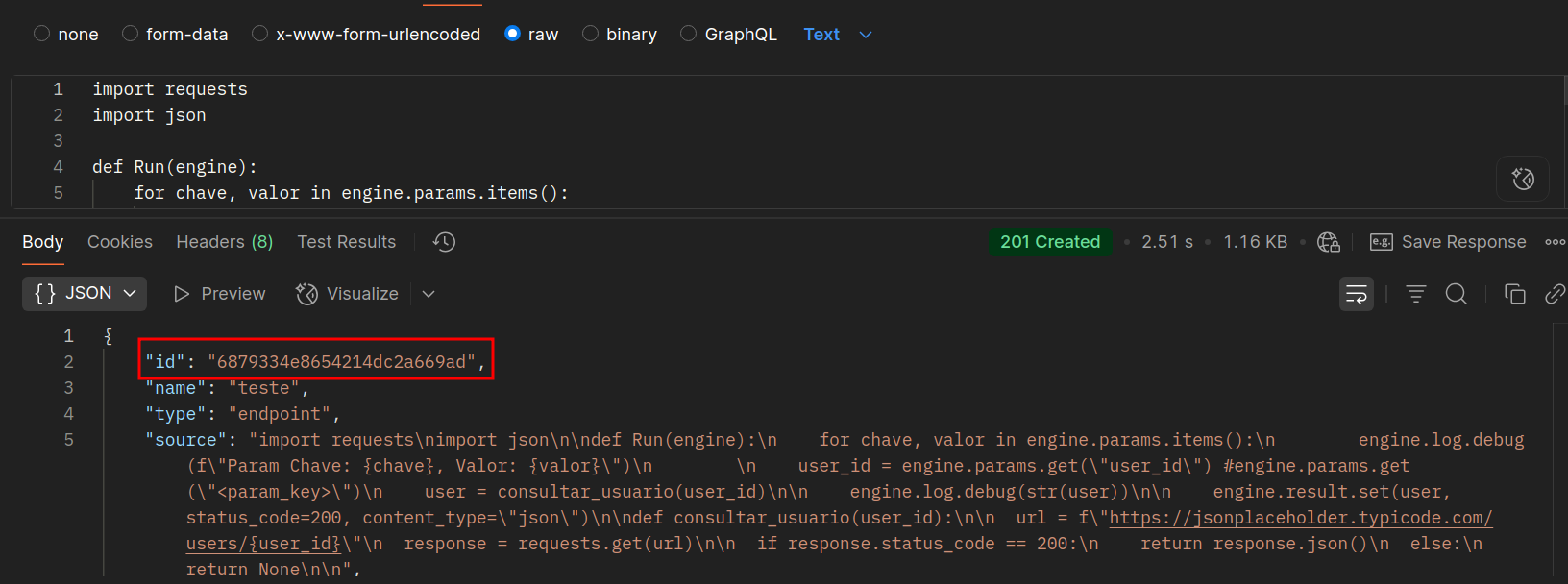This screenshot has width=1568, height=584.
Task: Expand the JSON response format dropdown
Action: (x=85, y=294)
